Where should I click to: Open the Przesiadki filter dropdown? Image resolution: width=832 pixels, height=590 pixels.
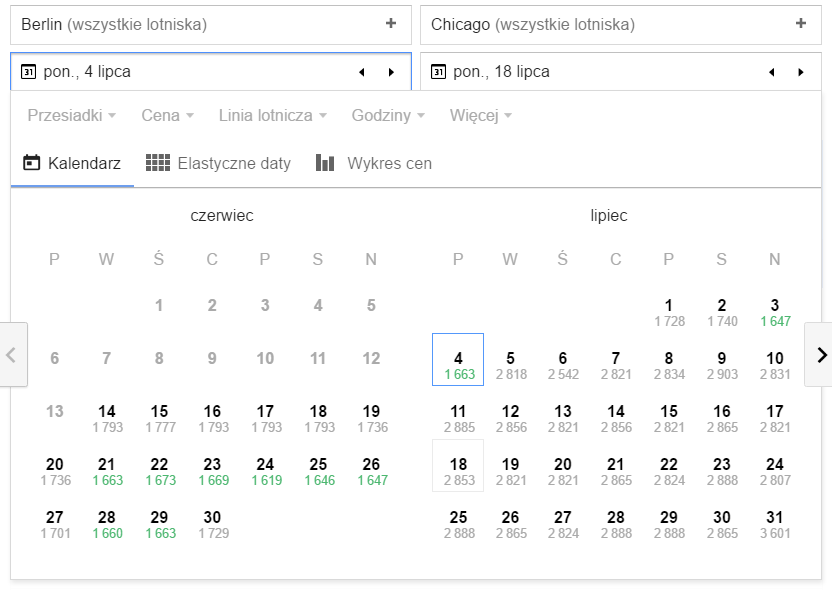tap(72, 115)
